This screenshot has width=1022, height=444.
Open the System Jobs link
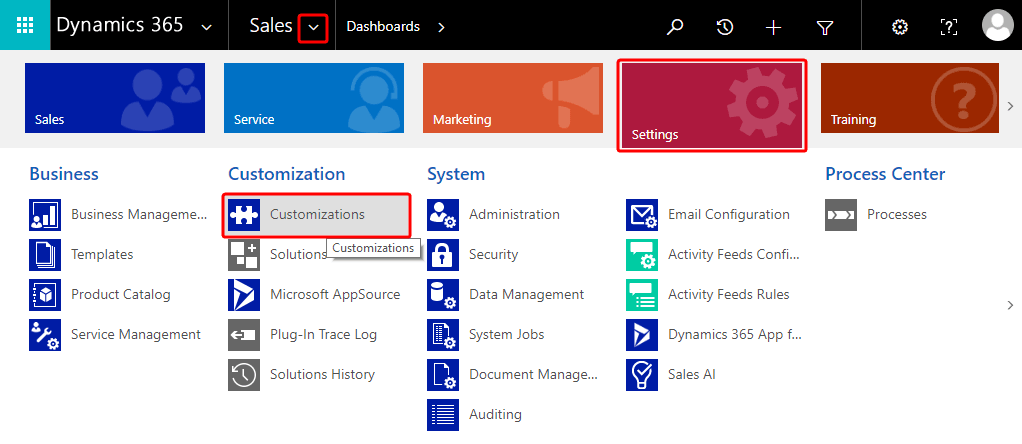(506, 334)
